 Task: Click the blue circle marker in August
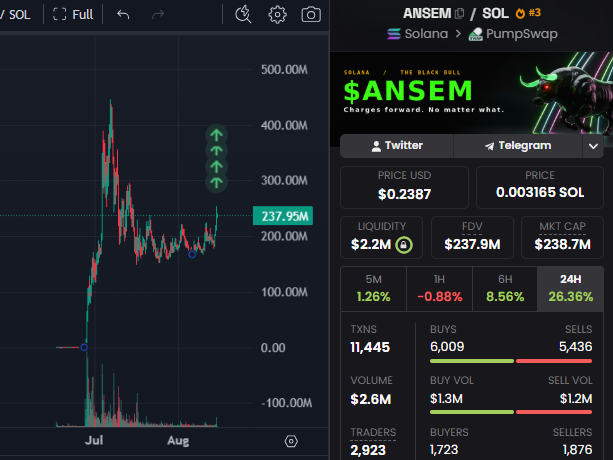coord(192,254)
